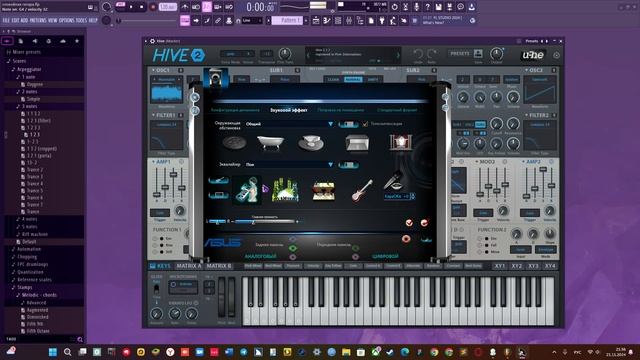Toggle the loudness compensation checkbox
The width and height of the screenshot is (640, 360).
pos(365,124)
